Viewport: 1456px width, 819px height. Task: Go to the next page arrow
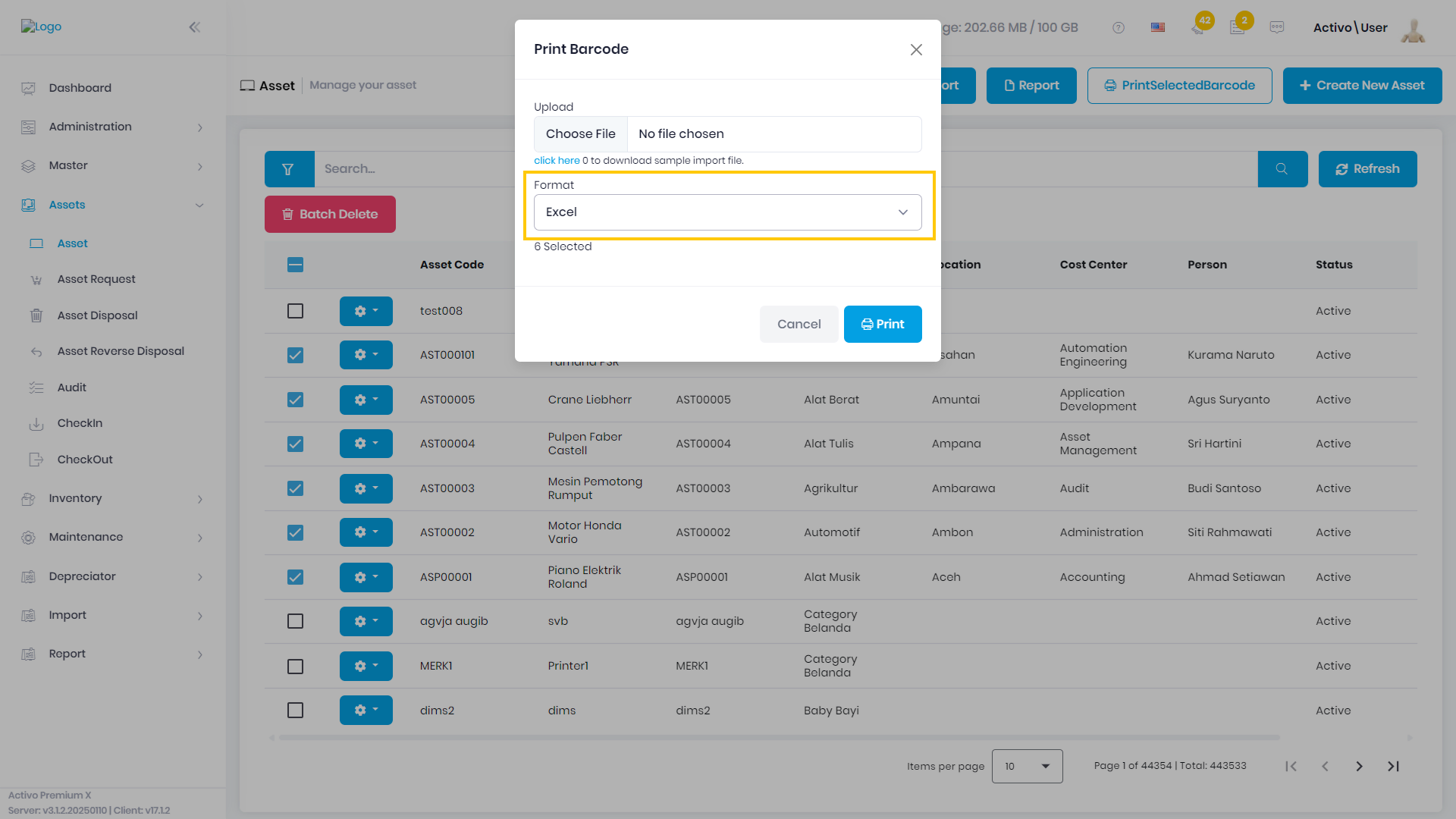(x=1359, y=767)
